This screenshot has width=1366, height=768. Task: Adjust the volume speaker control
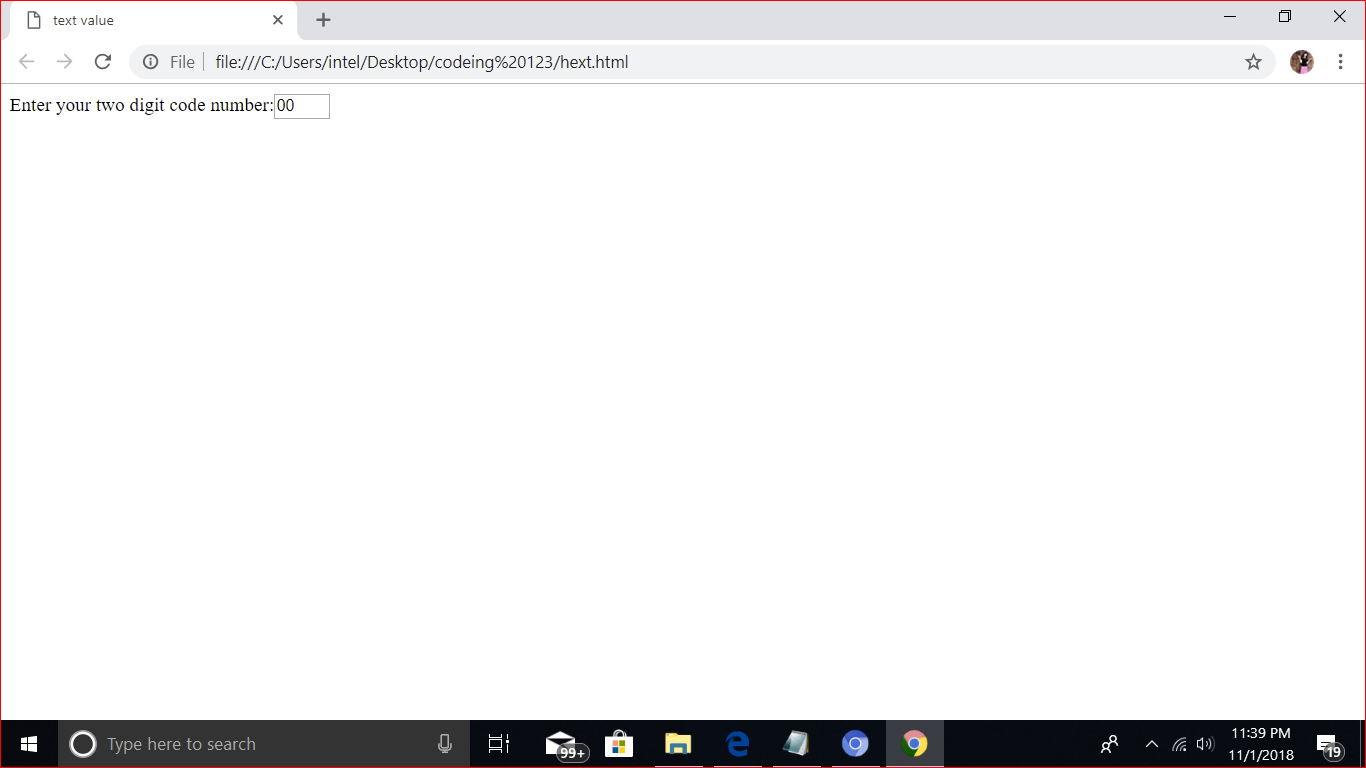click(1205, 744)
